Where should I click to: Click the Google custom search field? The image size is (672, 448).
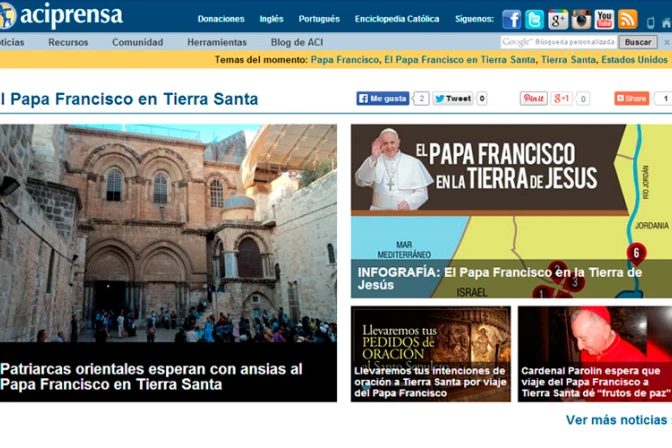[558, 42]
